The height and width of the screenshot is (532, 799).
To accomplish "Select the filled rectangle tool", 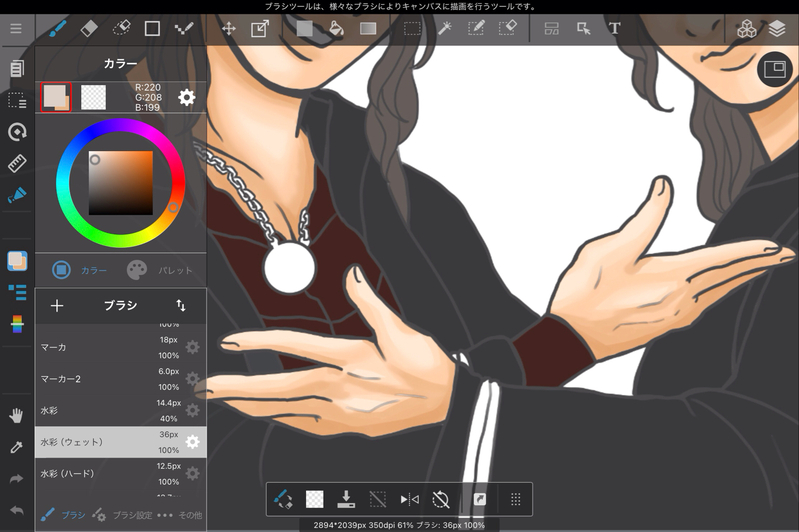I will coord(304,29).
